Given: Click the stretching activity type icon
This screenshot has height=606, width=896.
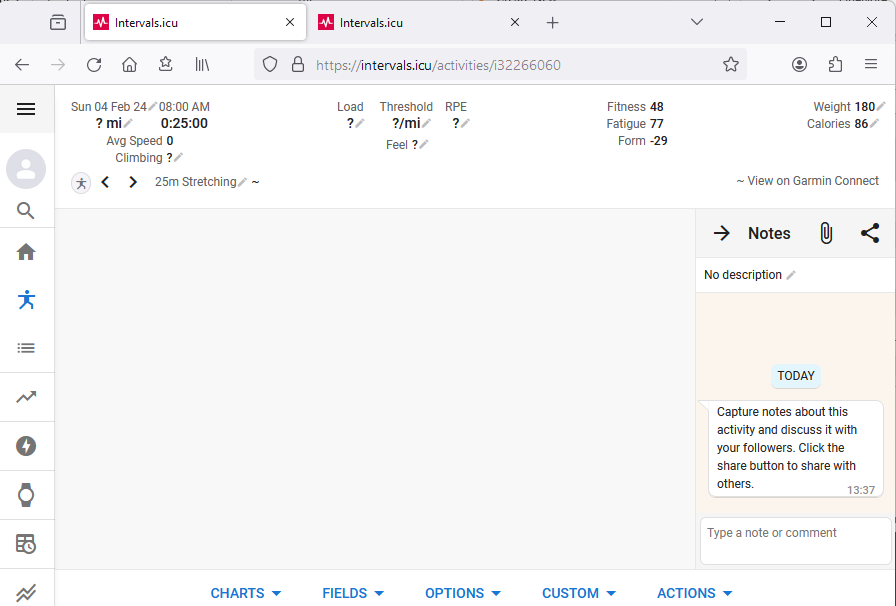Looking at the screenshot, I should pyautogui.click(x=81, y=183).
